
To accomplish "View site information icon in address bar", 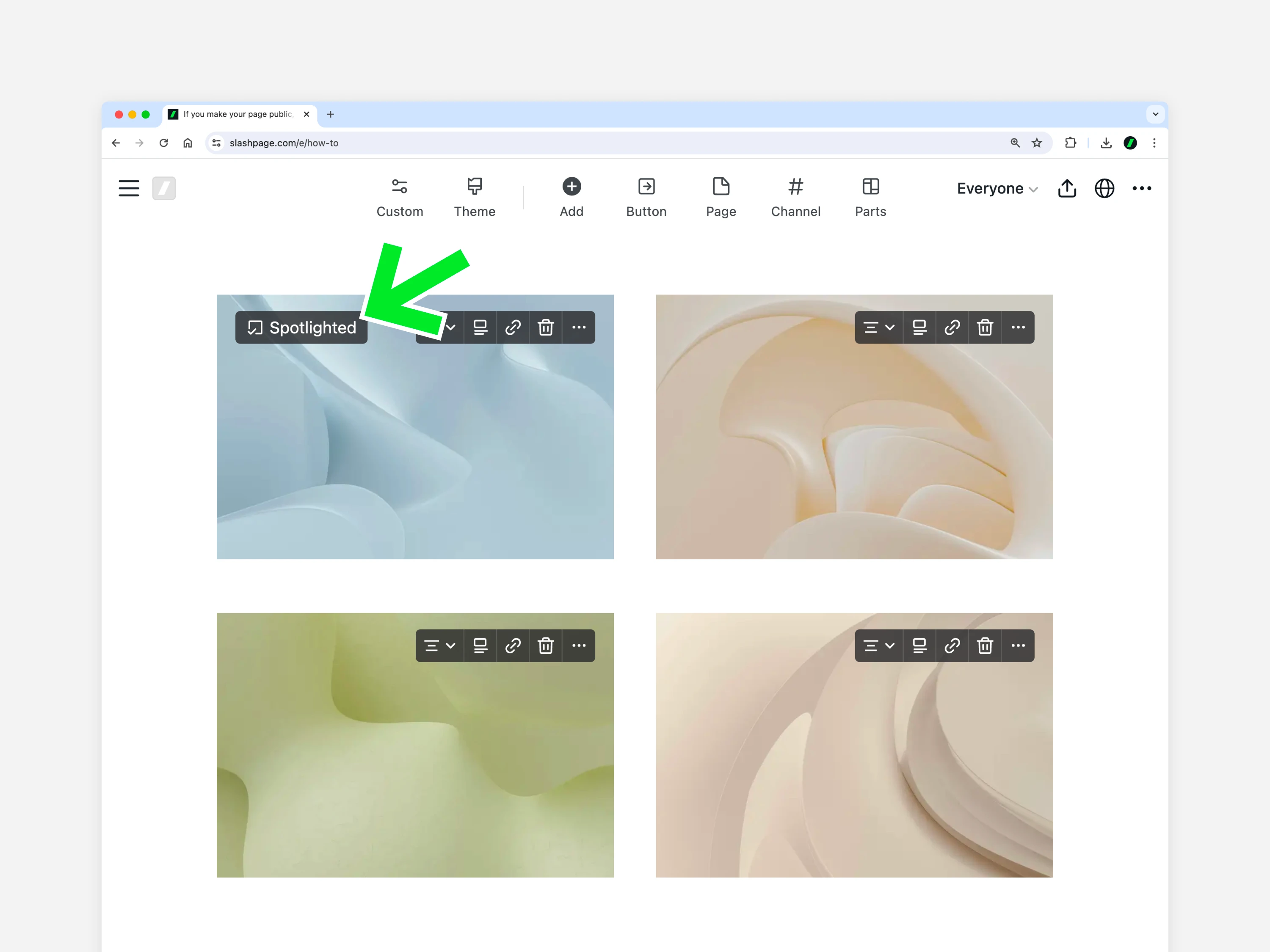I will [x=216, y=143].
